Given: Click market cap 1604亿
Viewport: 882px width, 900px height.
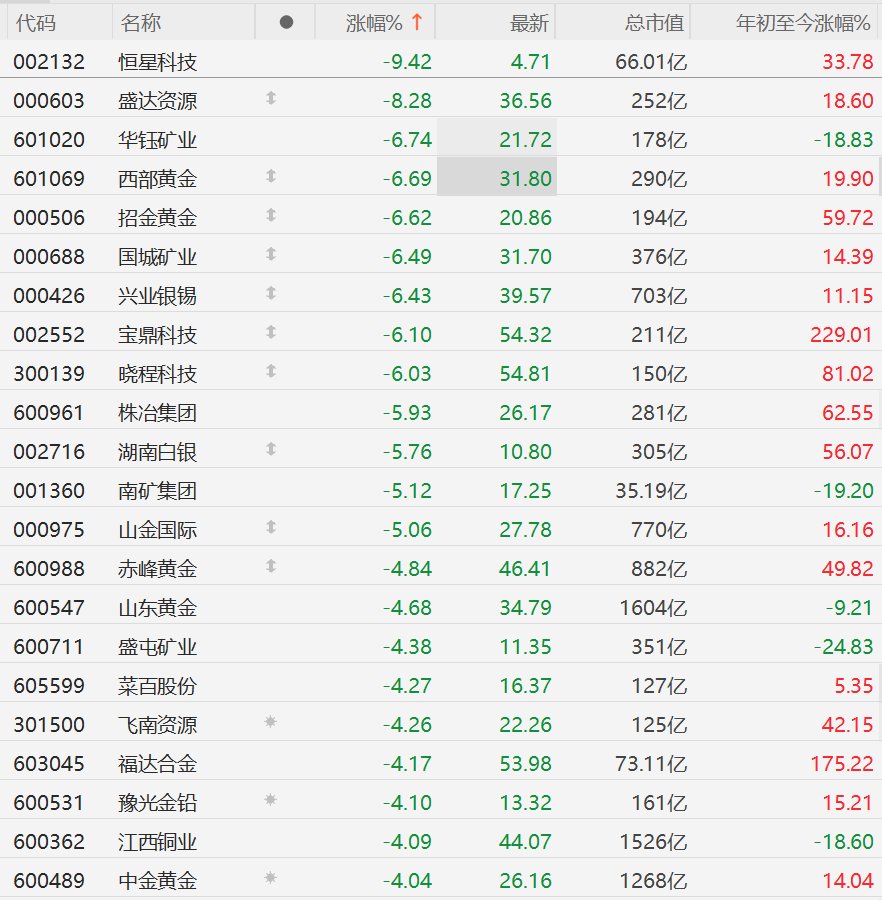Looking at the screenshot, I should click(653, 608).
